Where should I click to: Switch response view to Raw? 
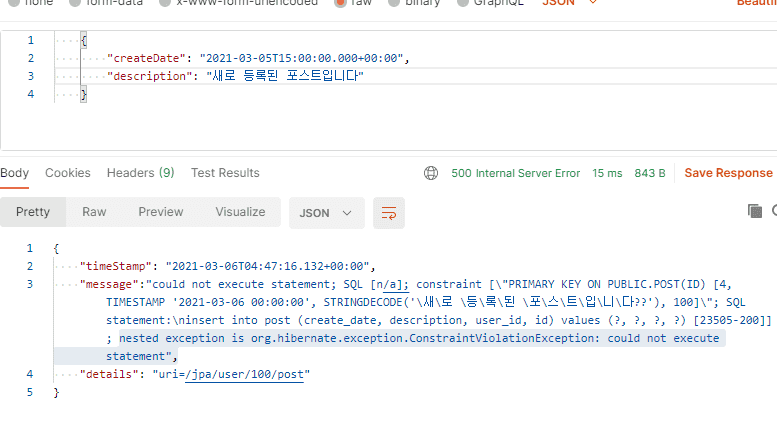pyautogui.click(x=94, y=212)
